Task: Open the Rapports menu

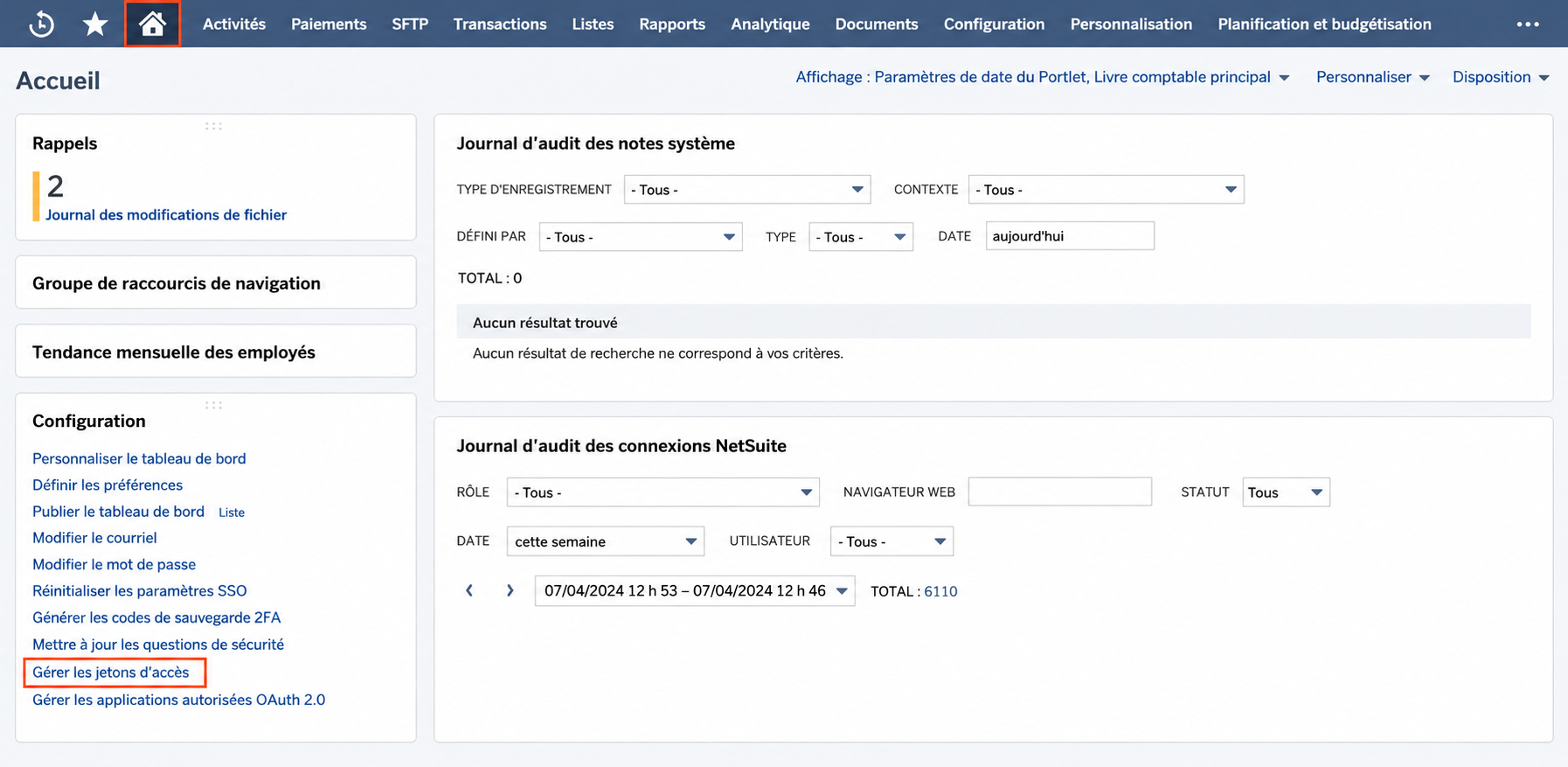Action: 672,24
